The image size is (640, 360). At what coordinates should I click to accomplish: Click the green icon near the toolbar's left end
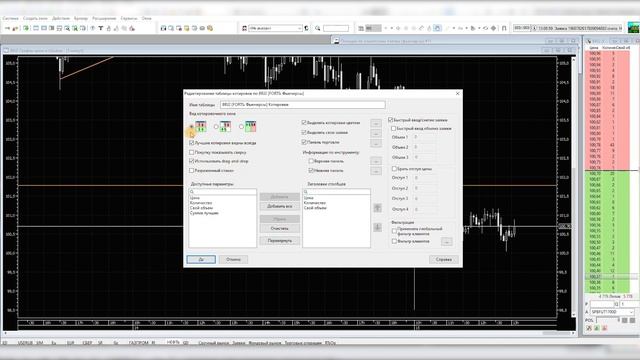26,28
